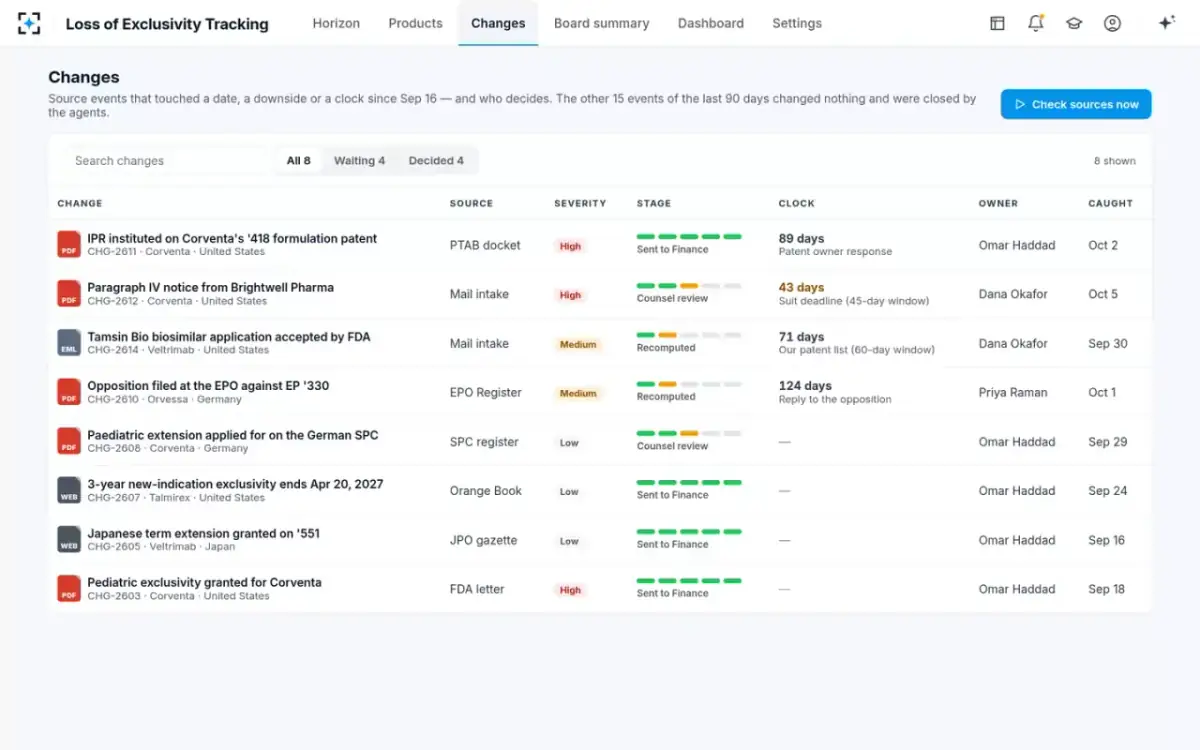Open 'Paragraph IV notice from Brightwell Pharma'
Screen dimensions: 1200x750
[x=210, y=288]
